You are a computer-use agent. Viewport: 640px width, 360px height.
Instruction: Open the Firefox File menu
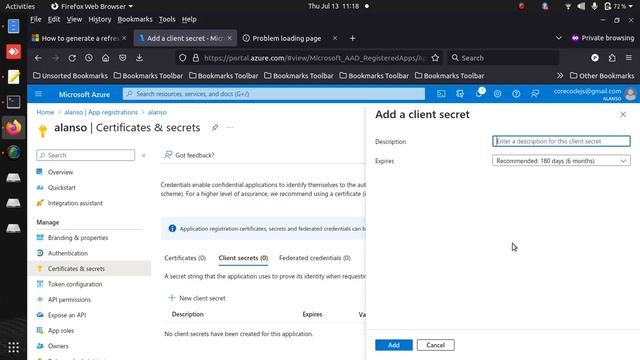click(36, 19)
